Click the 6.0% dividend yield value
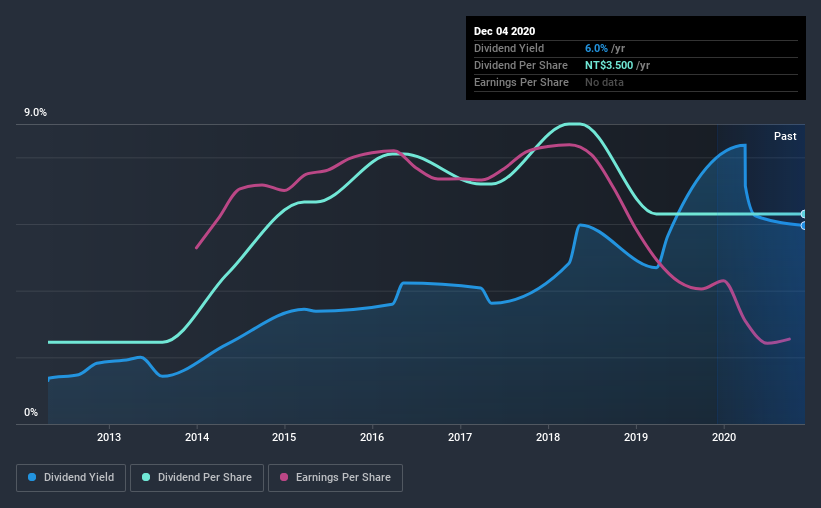The image size is (821, 508). coord(596,48)
